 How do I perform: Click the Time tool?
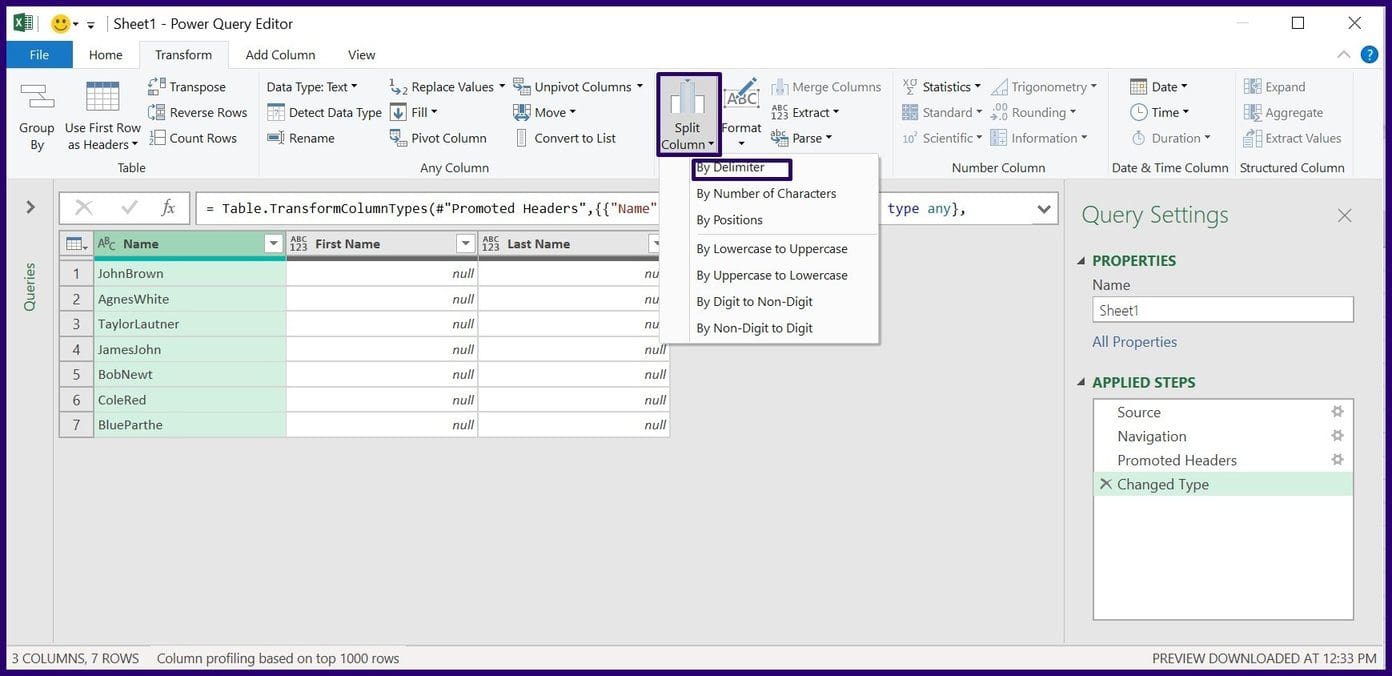[x=1159, y=113]
